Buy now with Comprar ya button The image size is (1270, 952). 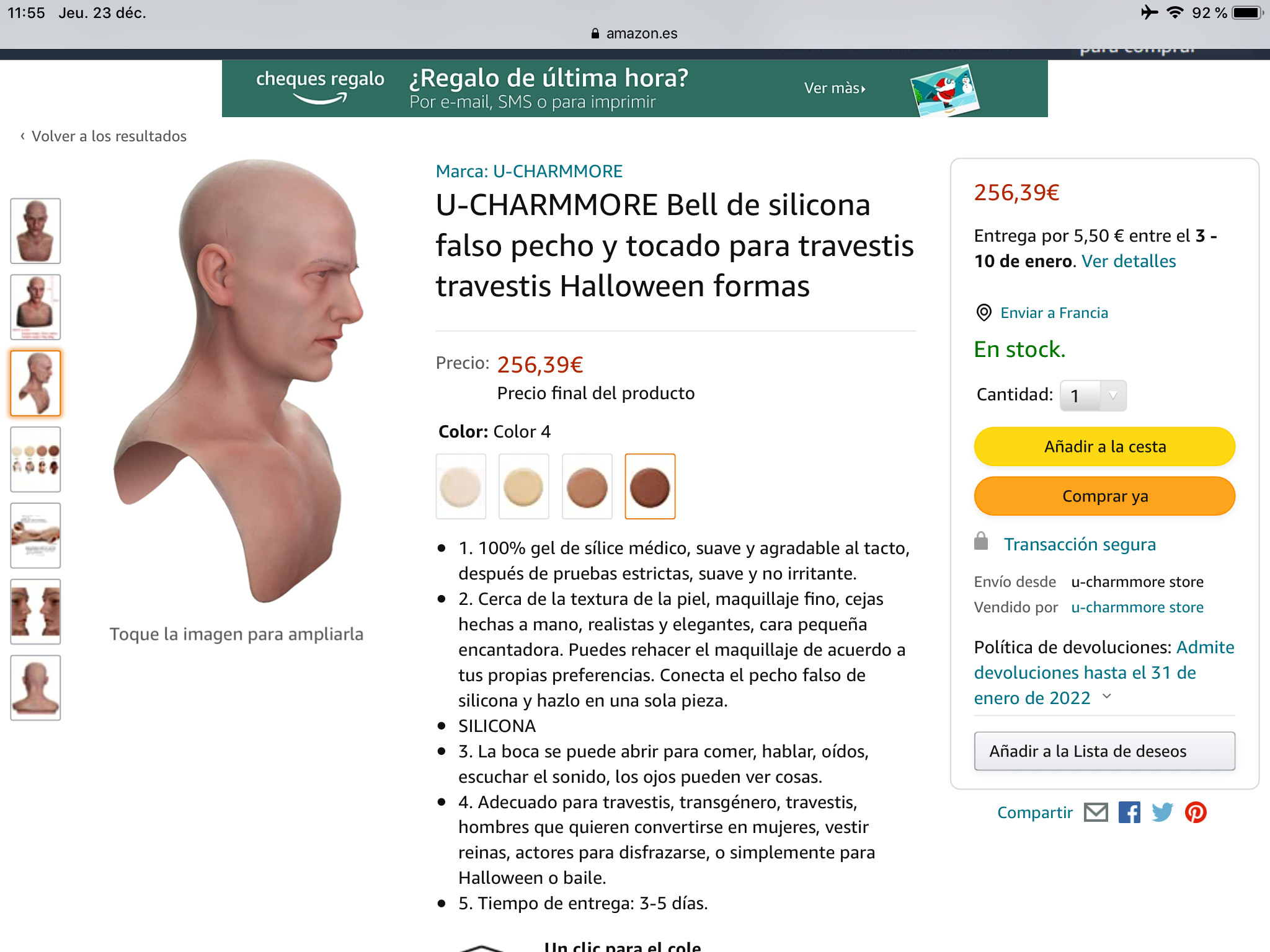coord(1104,496)
